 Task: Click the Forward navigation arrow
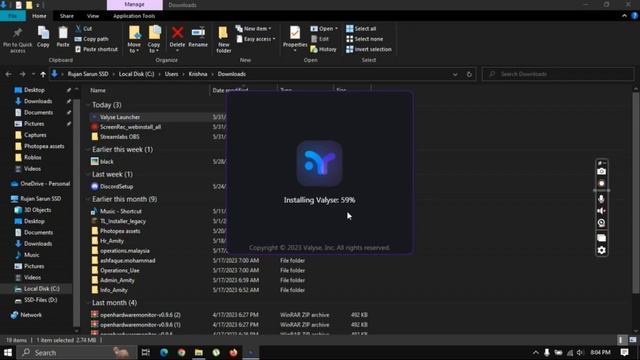22,74
